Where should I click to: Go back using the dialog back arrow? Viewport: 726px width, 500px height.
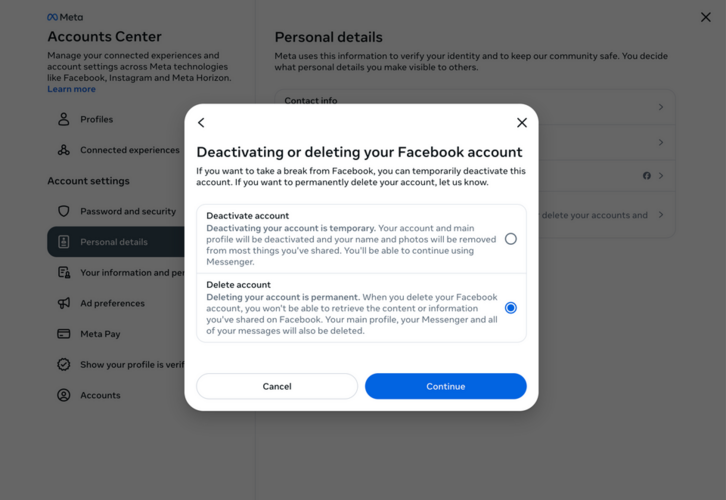[201, 123]
